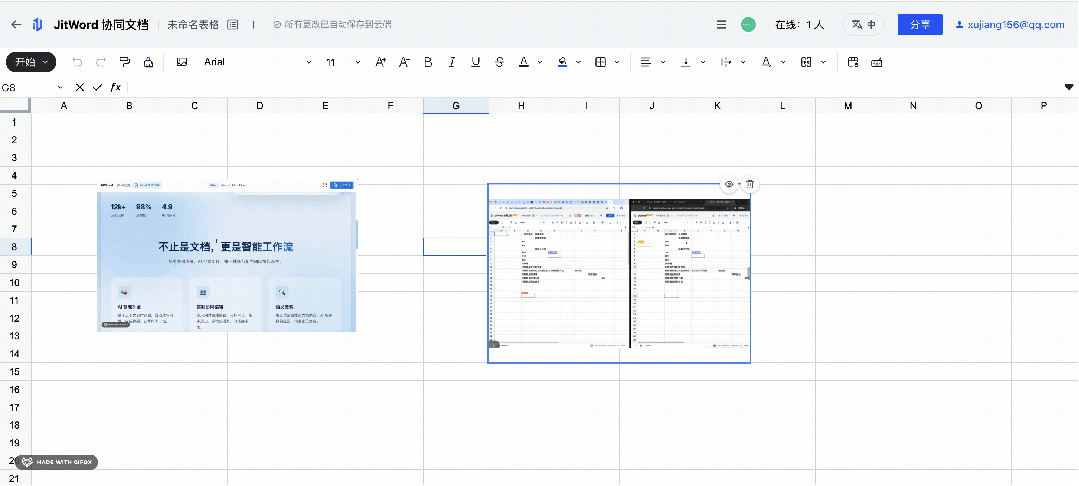
Task: Set vertical text alignment
Action: click(685, 62)
